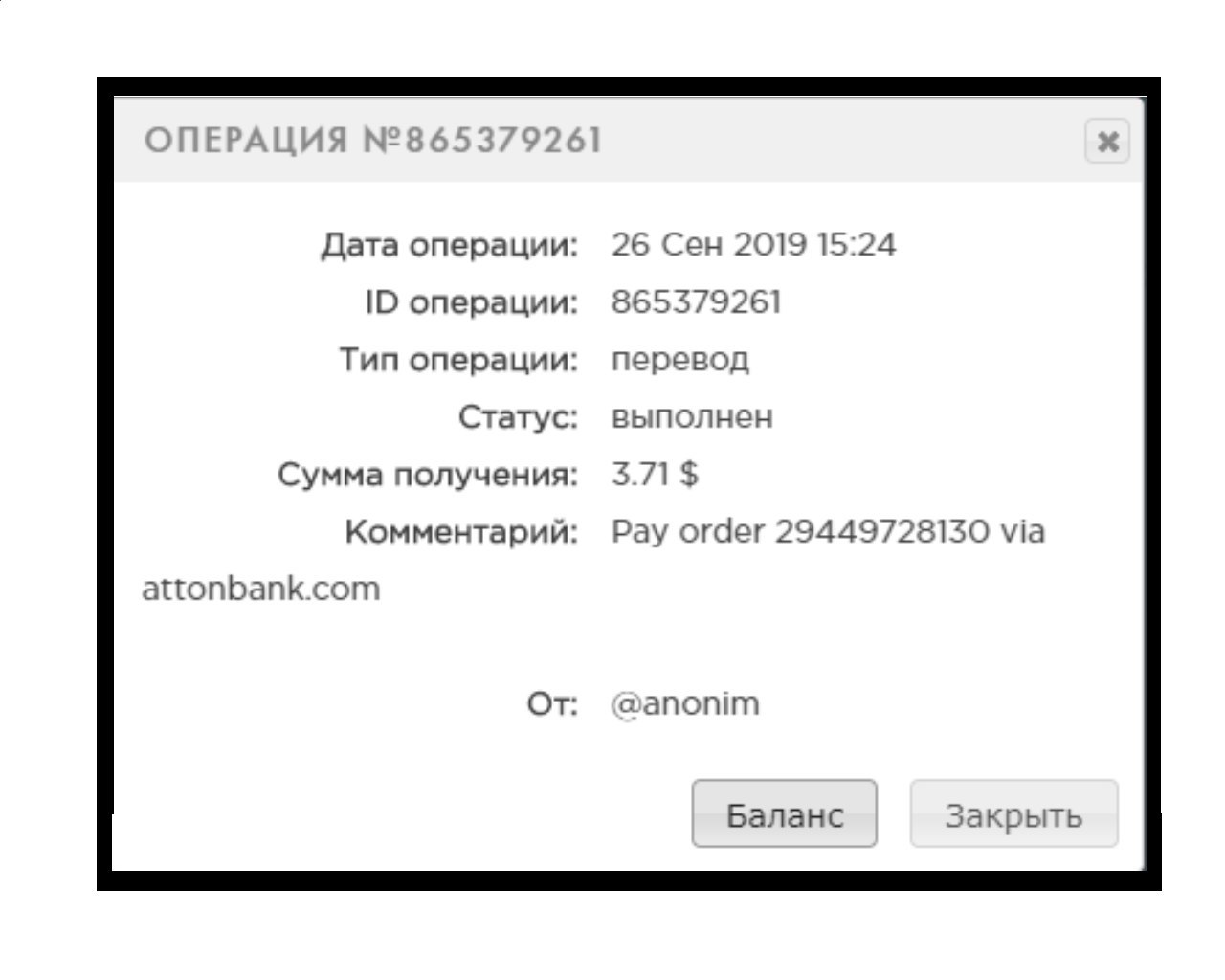Click the От label
Image resolution: width=1225 pixels, height=980 pixels.
(x=553, y=704)
